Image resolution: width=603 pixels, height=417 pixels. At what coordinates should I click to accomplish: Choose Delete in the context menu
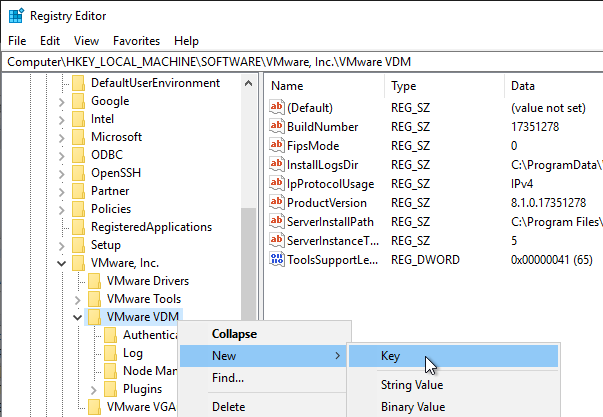coord(265,407)
